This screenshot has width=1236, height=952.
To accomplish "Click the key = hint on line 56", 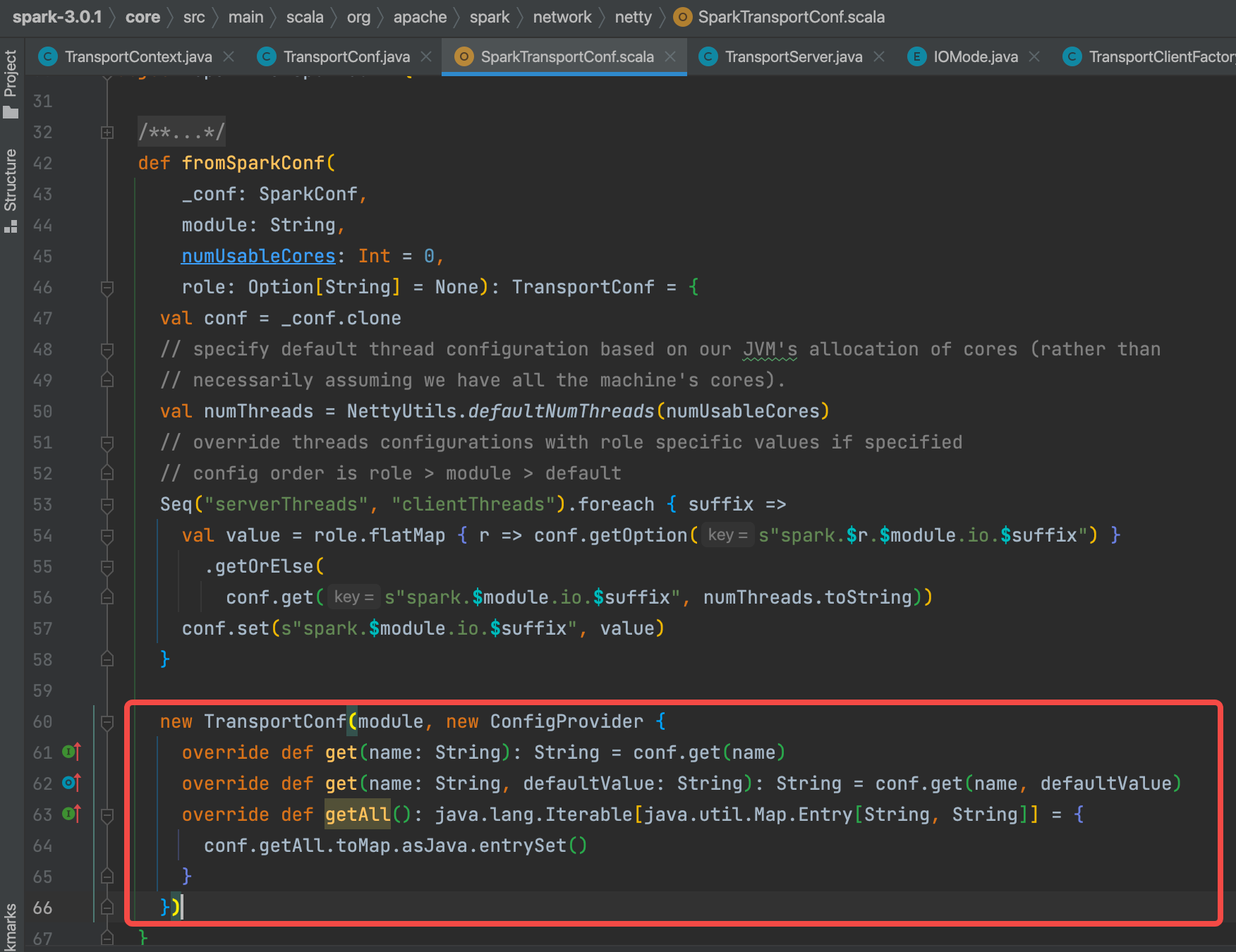I will click(x=353, y=597).
